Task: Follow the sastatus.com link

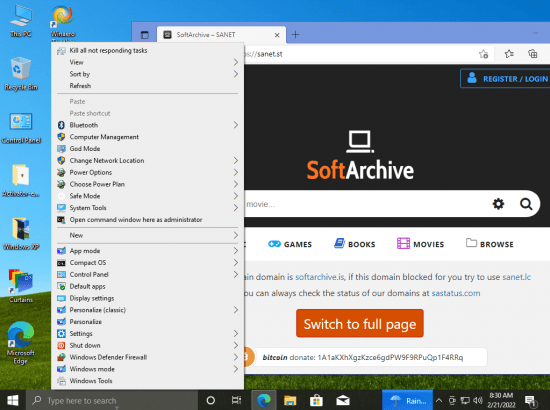Action: (x=456, y=293)
